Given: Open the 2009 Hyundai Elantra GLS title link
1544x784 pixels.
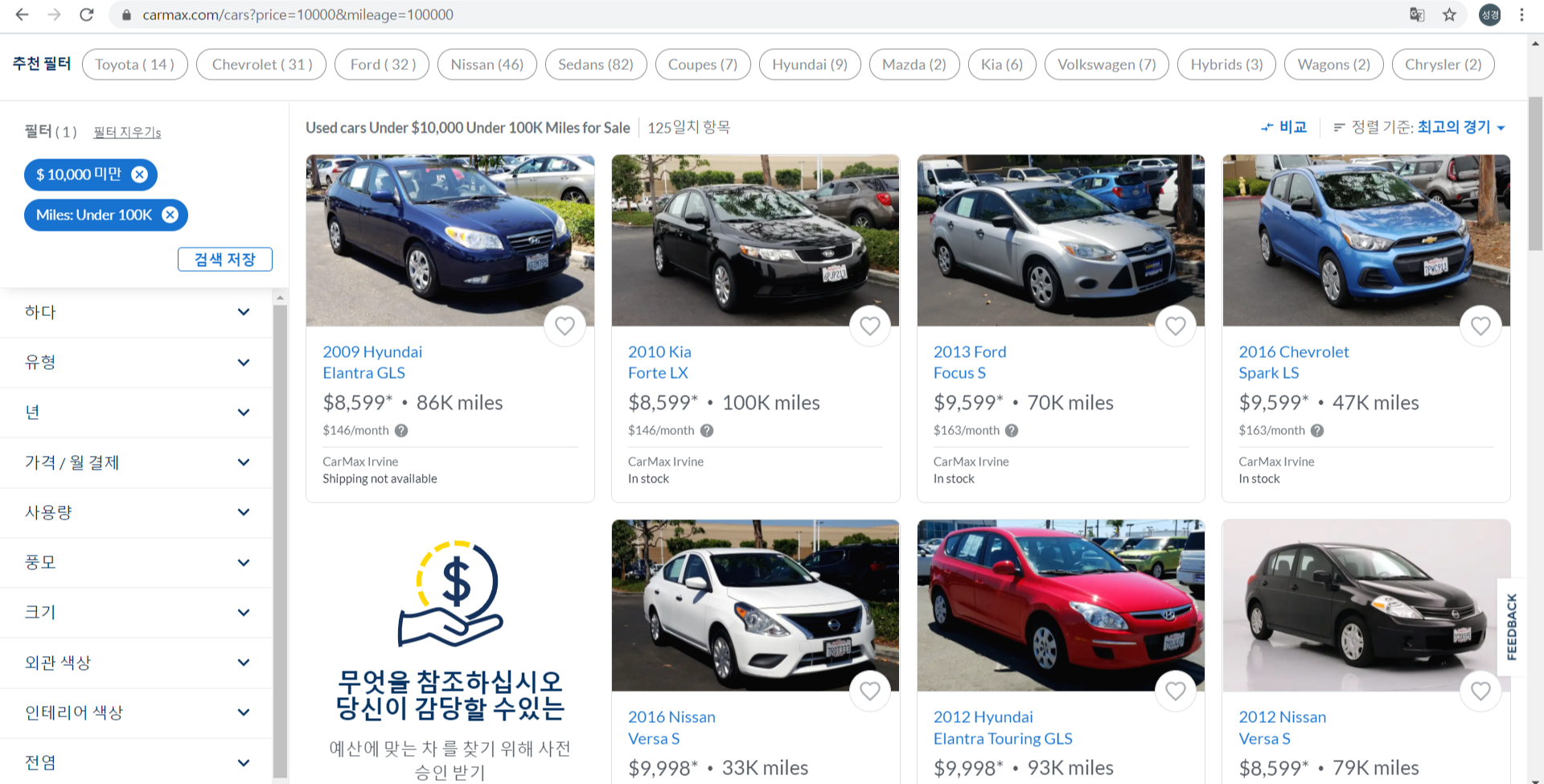Looking at the screenshot, I should point(372,362).
